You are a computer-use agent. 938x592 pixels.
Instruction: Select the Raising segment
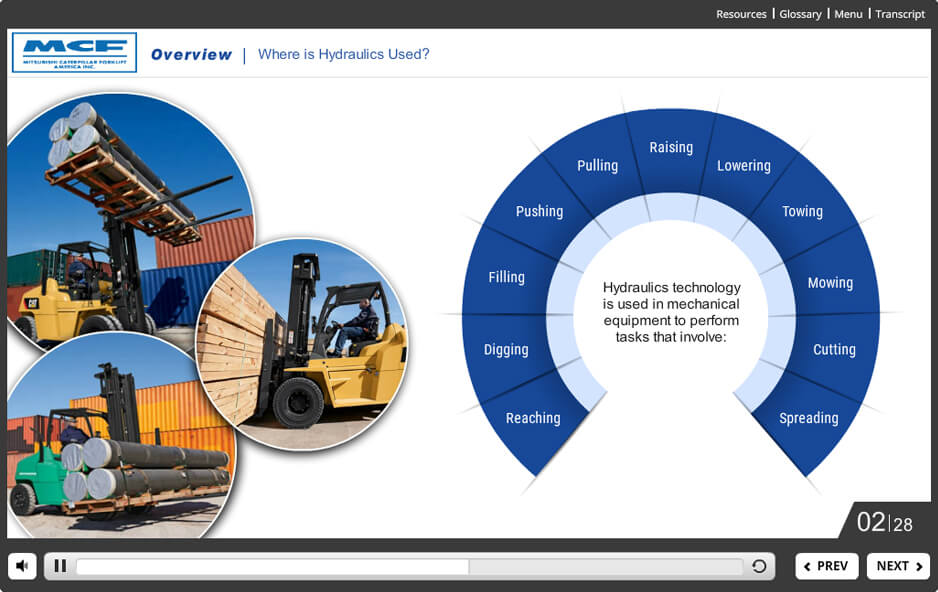pos(671,148)
